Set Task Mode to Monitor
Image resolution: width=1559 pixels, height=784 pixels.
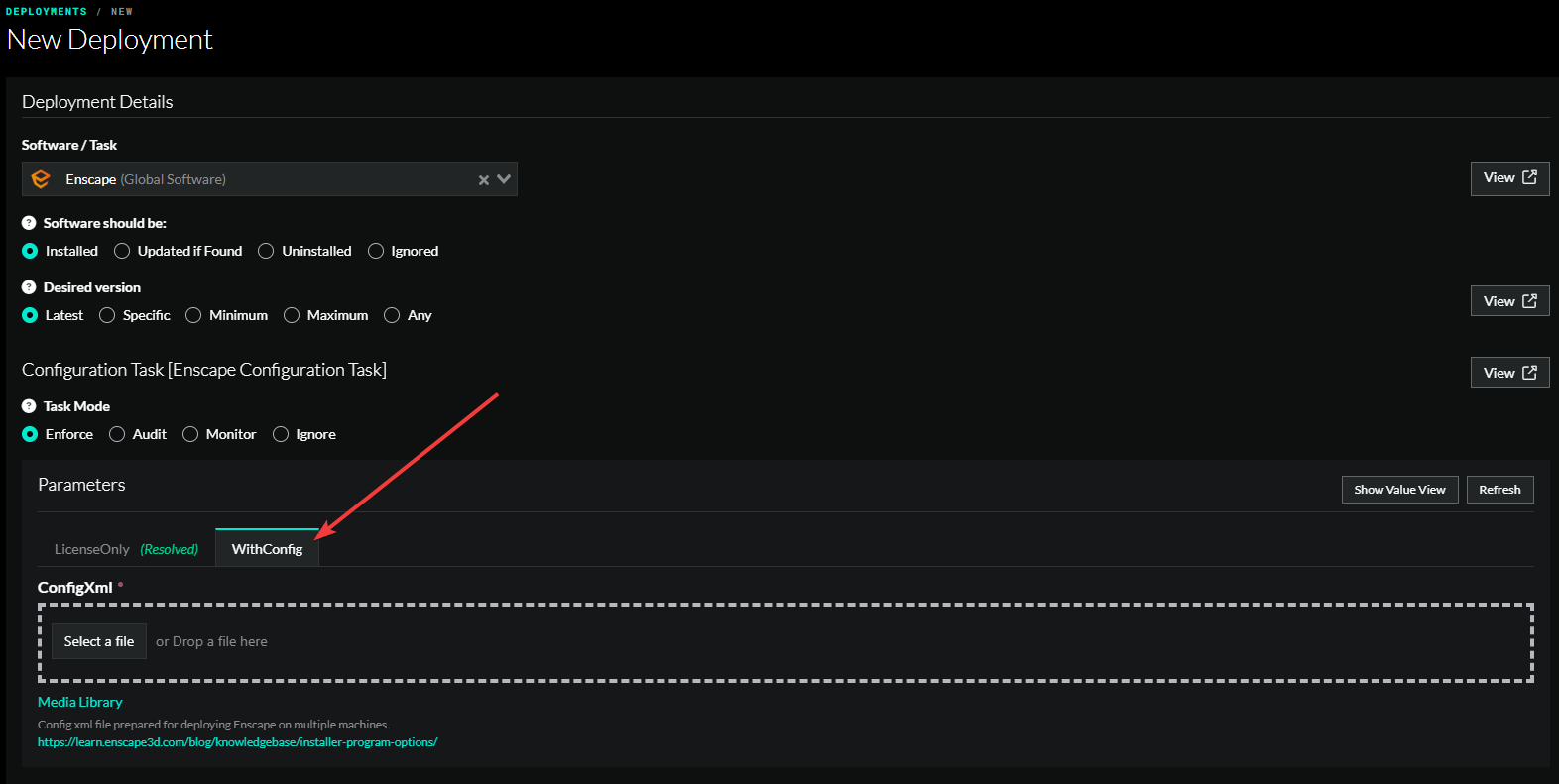[190, 434]
